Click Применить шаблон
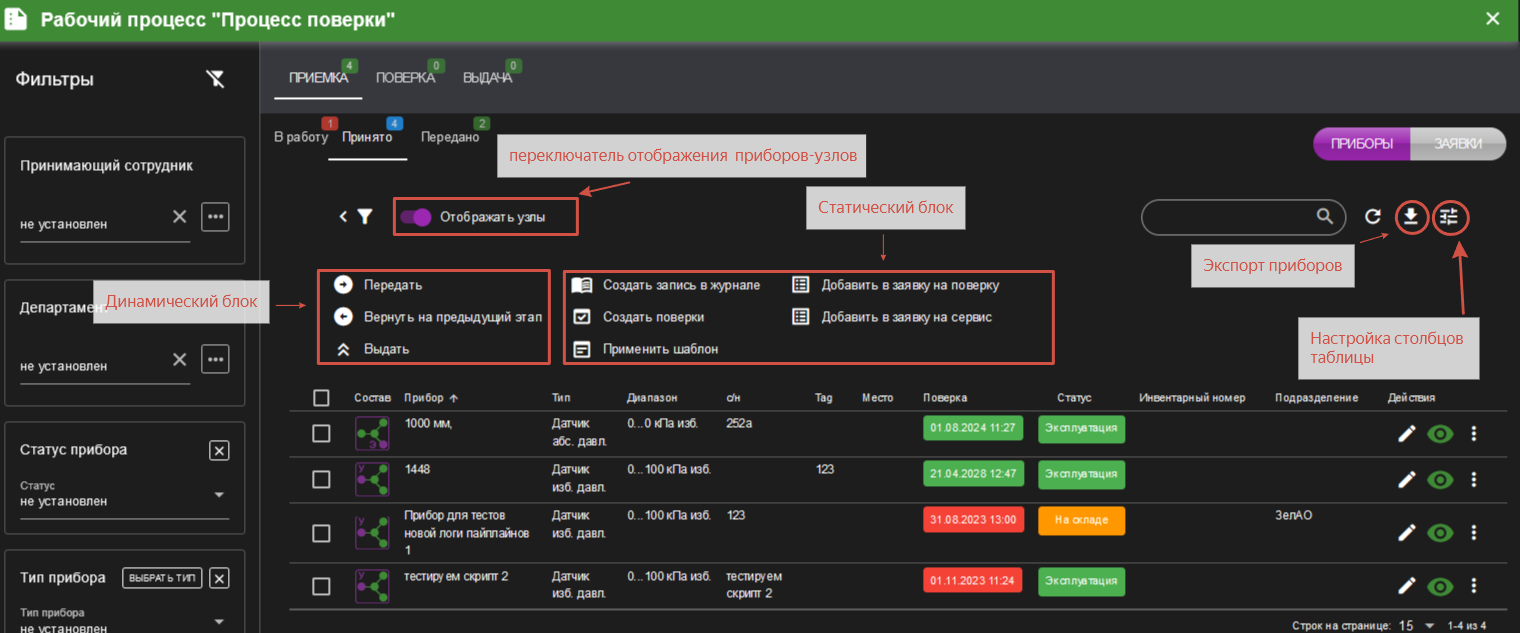 click(645, 349)
